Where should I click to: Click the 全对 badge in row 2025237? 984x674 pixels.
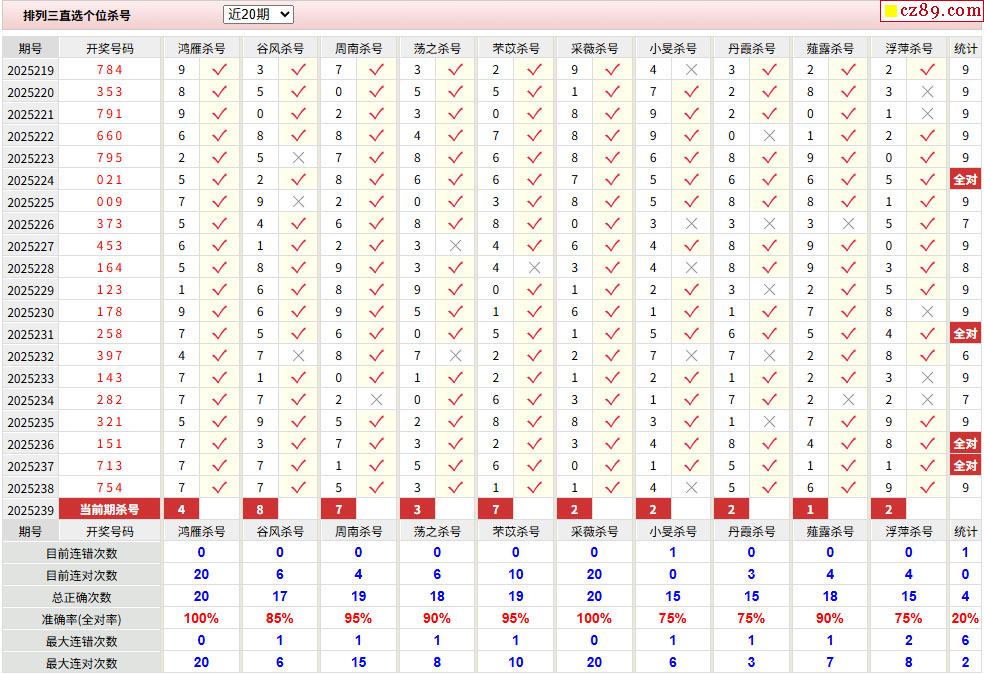click(x=965, y=466)
